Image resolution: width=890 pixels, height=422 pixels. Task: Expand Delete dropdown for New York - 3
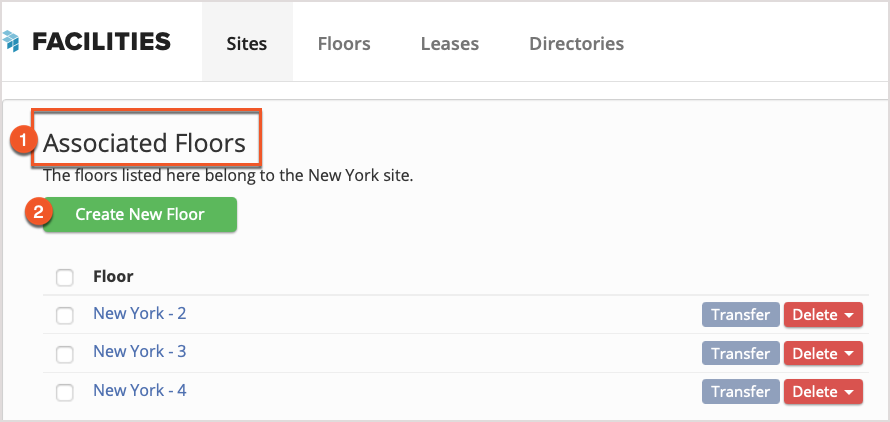(x=823, y=353)
